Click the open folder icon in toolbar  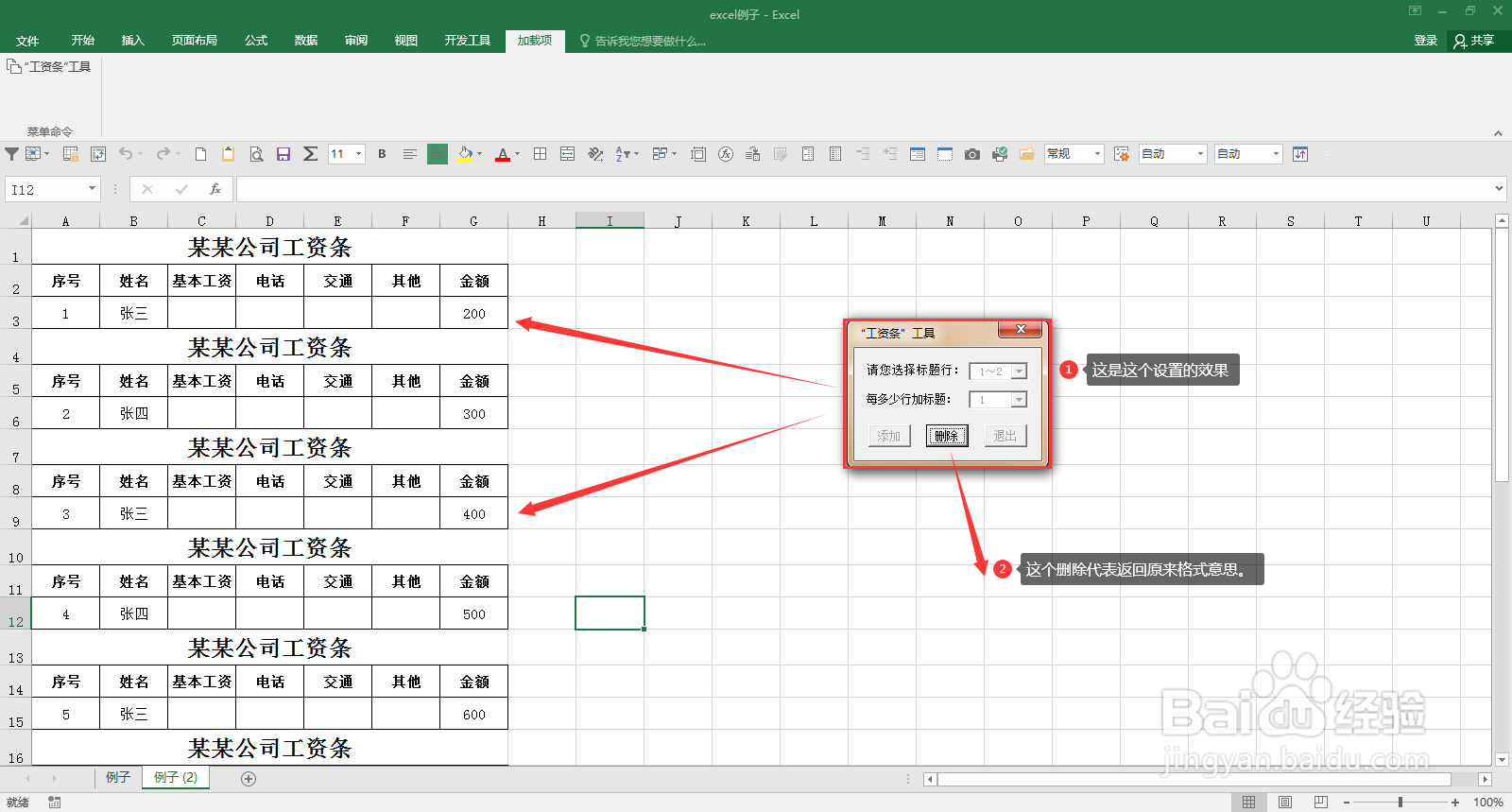1026,154
